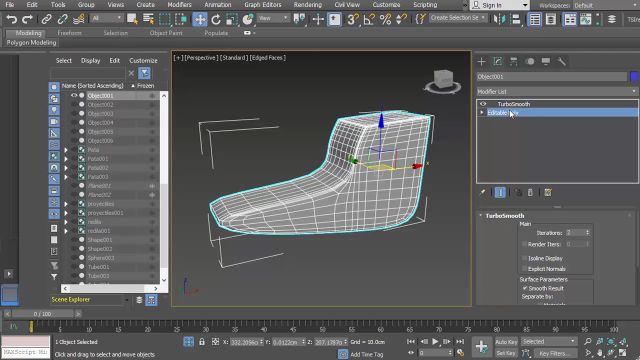Expand the proyectiles group in Scene Explorer
640x360 pixels.
click(66, 204)
